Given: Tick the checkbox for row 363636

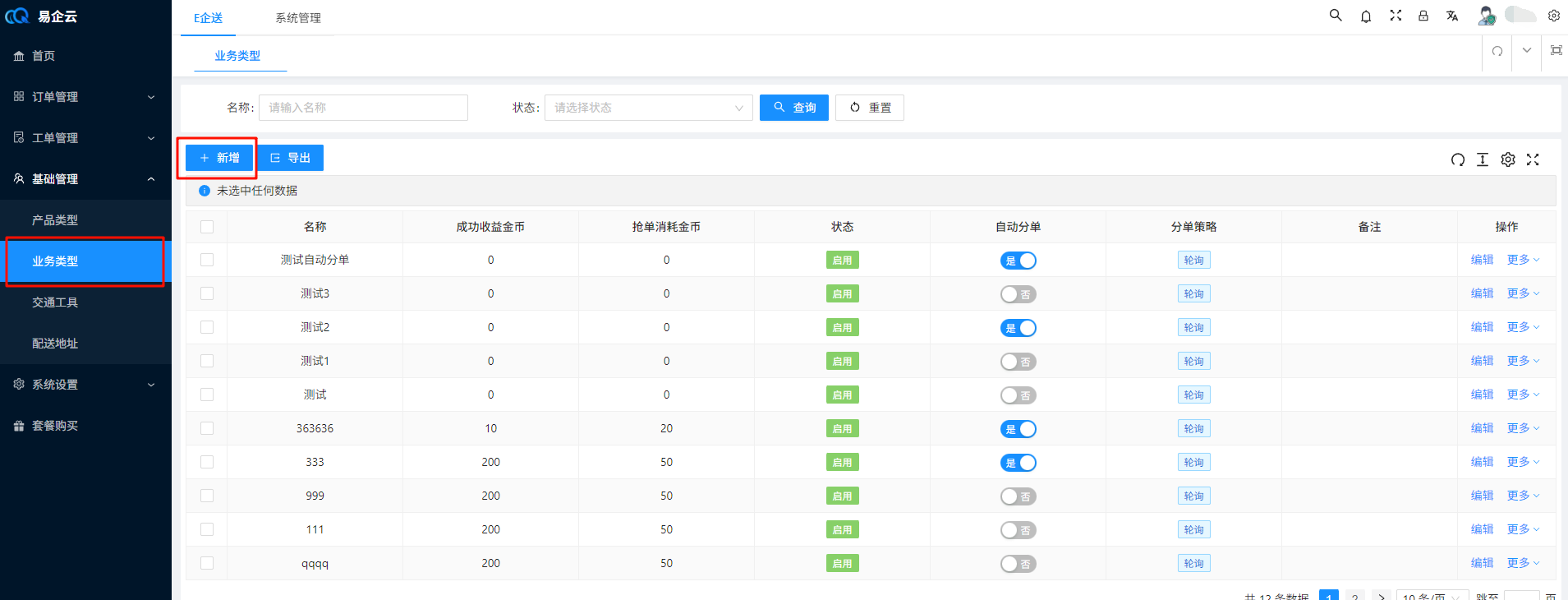Looking at the screenshot, I should (x=207, y=428).
